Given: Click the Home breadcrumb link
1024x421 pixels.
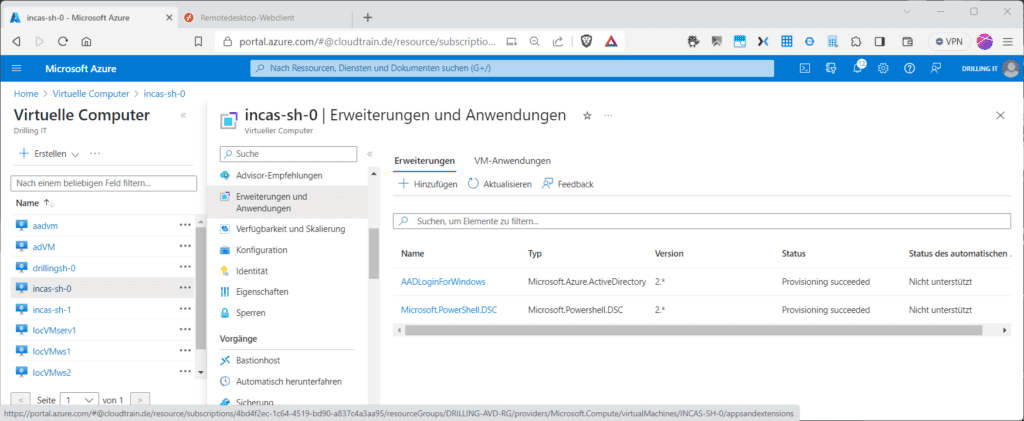Looking at the screenshot, I should (26, 94).
